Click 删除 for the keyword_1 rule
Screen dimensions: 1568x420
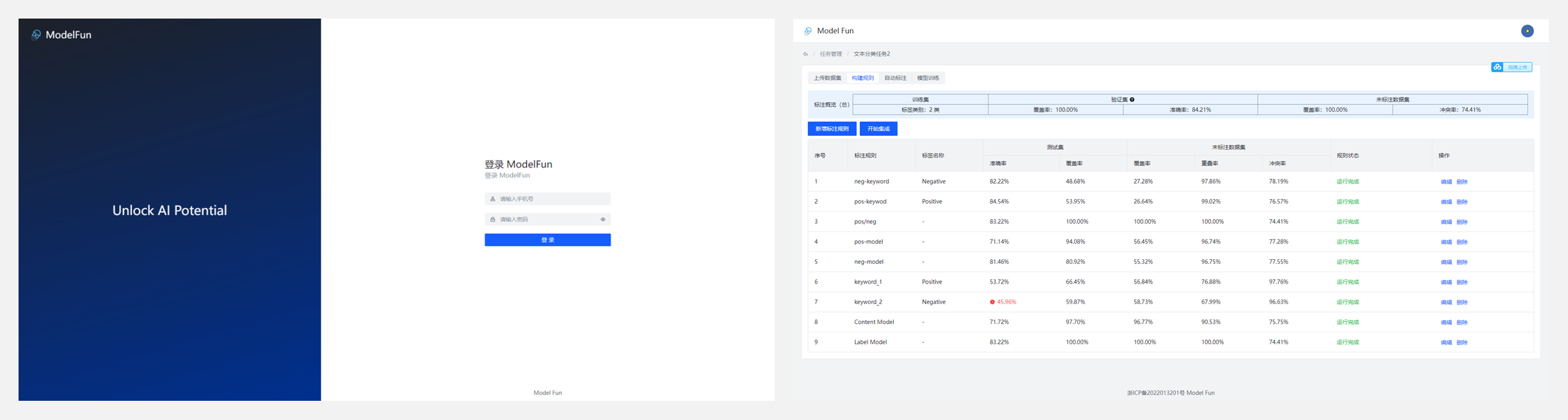[x=1462, y=282]
